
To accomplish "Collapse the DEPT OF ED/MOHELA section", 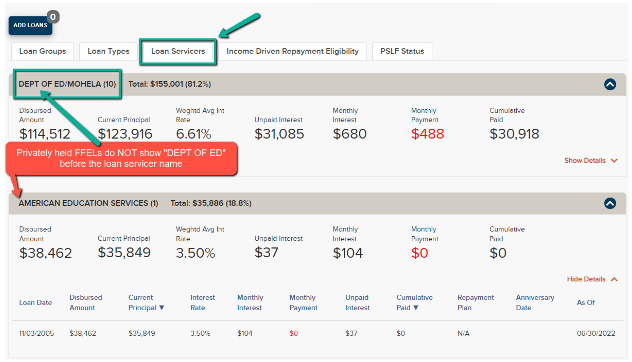I will point(610,84).
